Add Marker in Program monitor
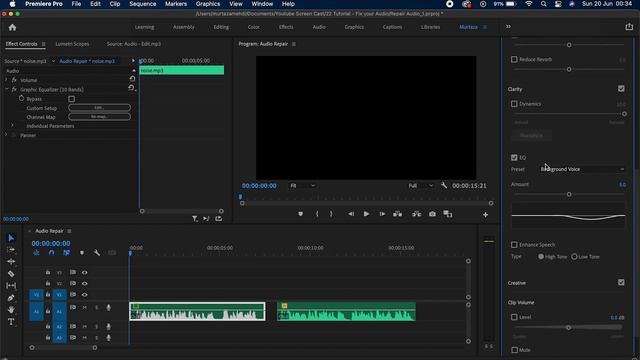Image resolution: width=640 pixels, height=360 pixels. (300, 214)
